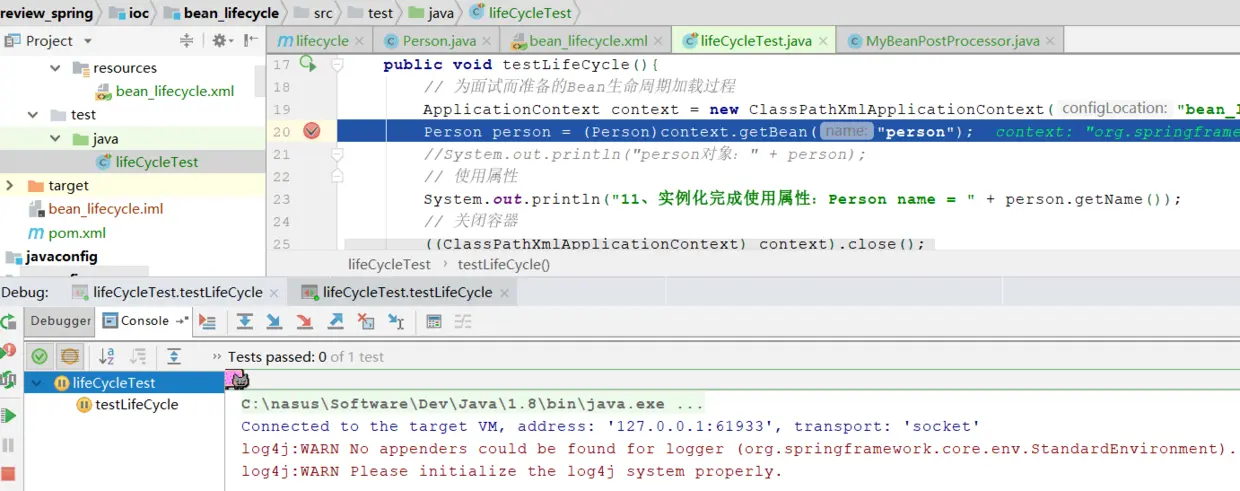Click lifeCycleTest in editor breadcrumb
Viewport: 1240px width, 491px height.
[389, 265]
